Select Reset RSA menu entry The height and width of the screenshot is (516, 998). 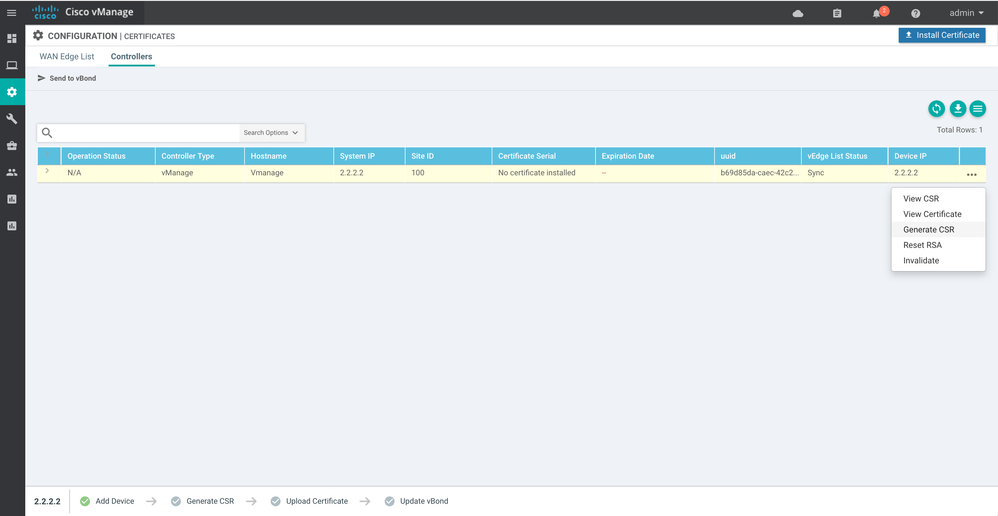[x=938, y=245]
